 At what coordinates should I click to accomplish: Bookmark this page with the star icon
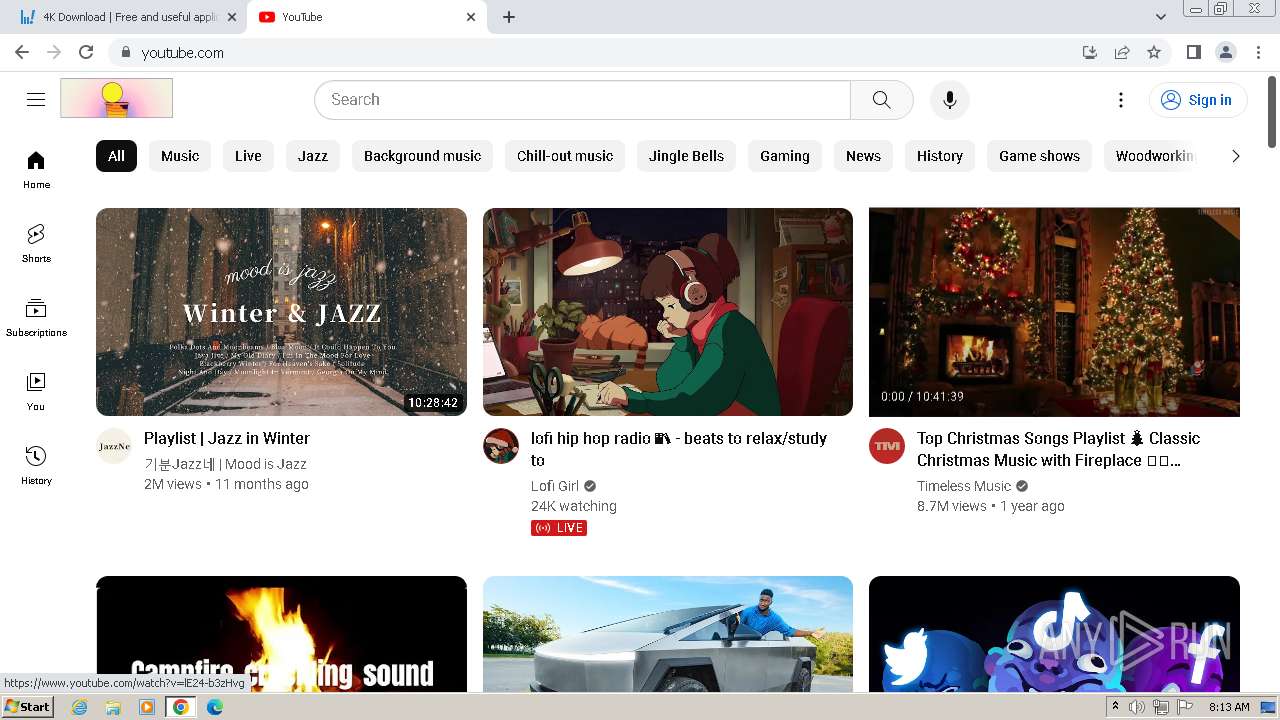[x=1154, y=52]
